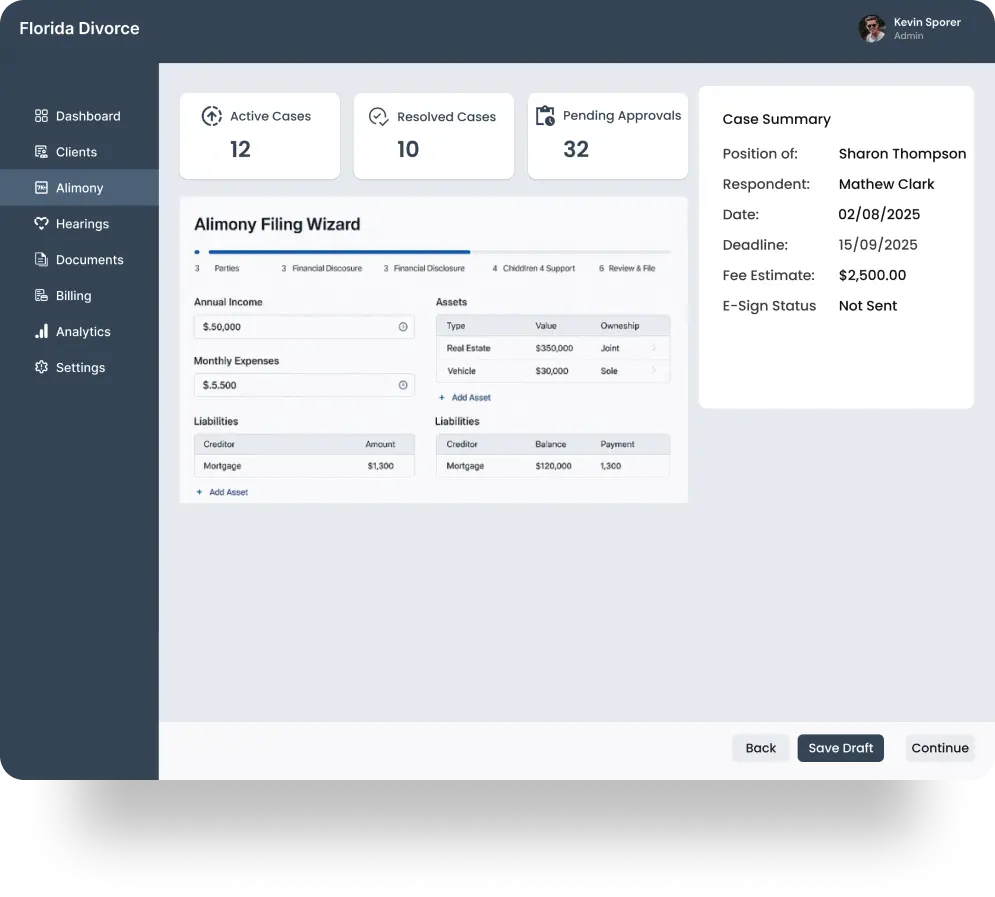Click the Analytics bar chart icon
The height and width of the screenshot is (897, 995).
pos(41,332)
